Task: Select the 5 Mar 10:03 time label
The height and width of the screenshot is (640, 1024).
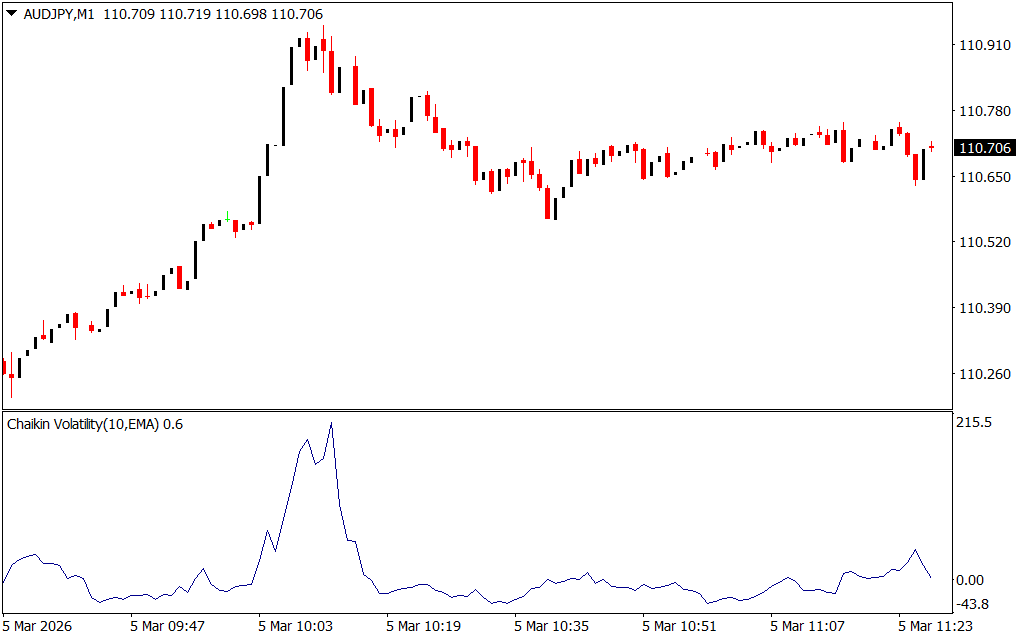Action: click(296, 626)
